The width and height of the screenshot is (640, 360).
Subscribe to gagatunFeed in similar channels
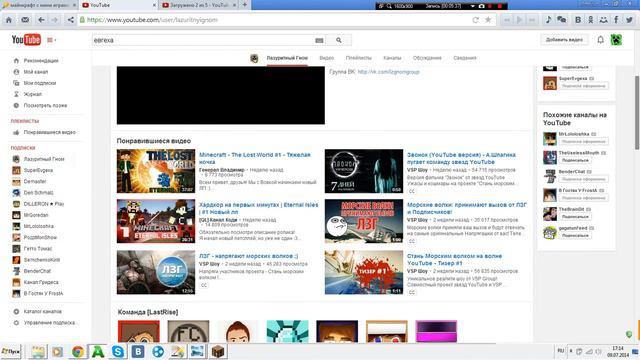pos(575,236)
